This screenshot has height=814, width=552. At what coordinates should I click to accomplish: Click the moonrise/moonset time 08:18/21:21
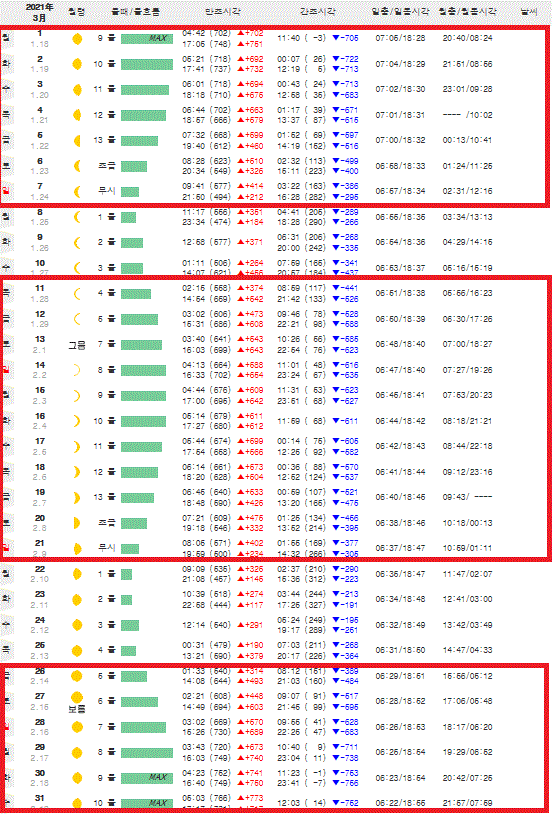coord(467,421)
